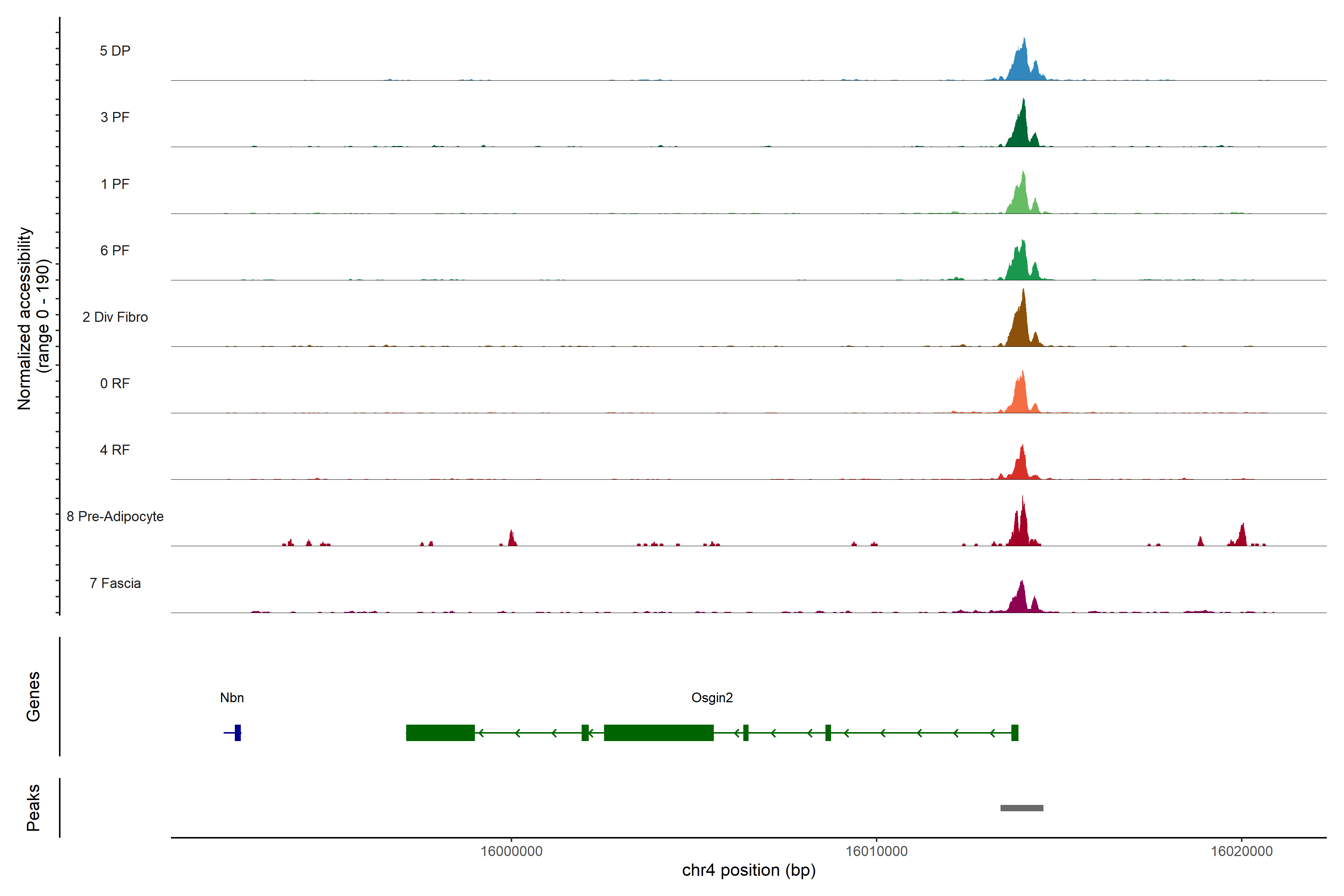Click the 16010000 axis tick label
The image size is (1344, 896).
click(877, 852)
